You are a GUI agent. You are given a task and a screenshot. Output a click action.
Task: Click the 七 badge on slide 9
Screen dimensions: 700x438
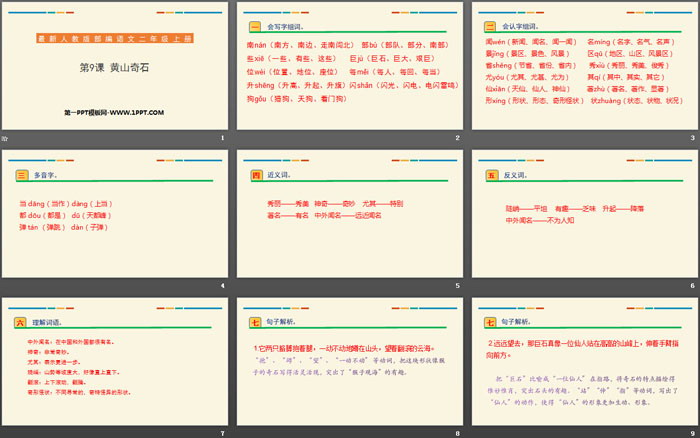coord(490,322)
